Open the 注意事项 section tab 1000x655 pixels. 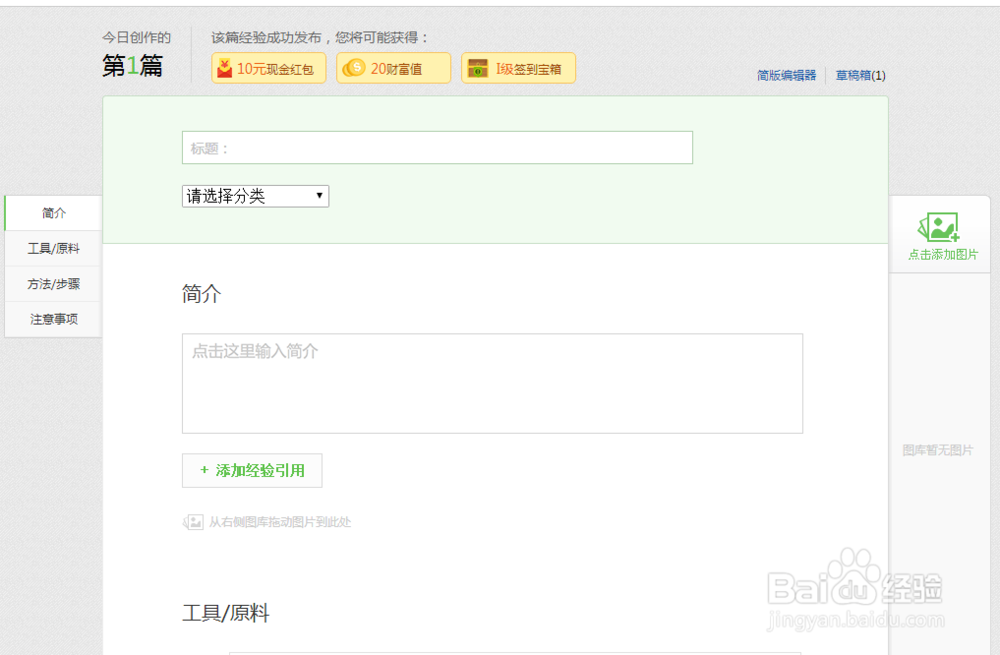52,319
